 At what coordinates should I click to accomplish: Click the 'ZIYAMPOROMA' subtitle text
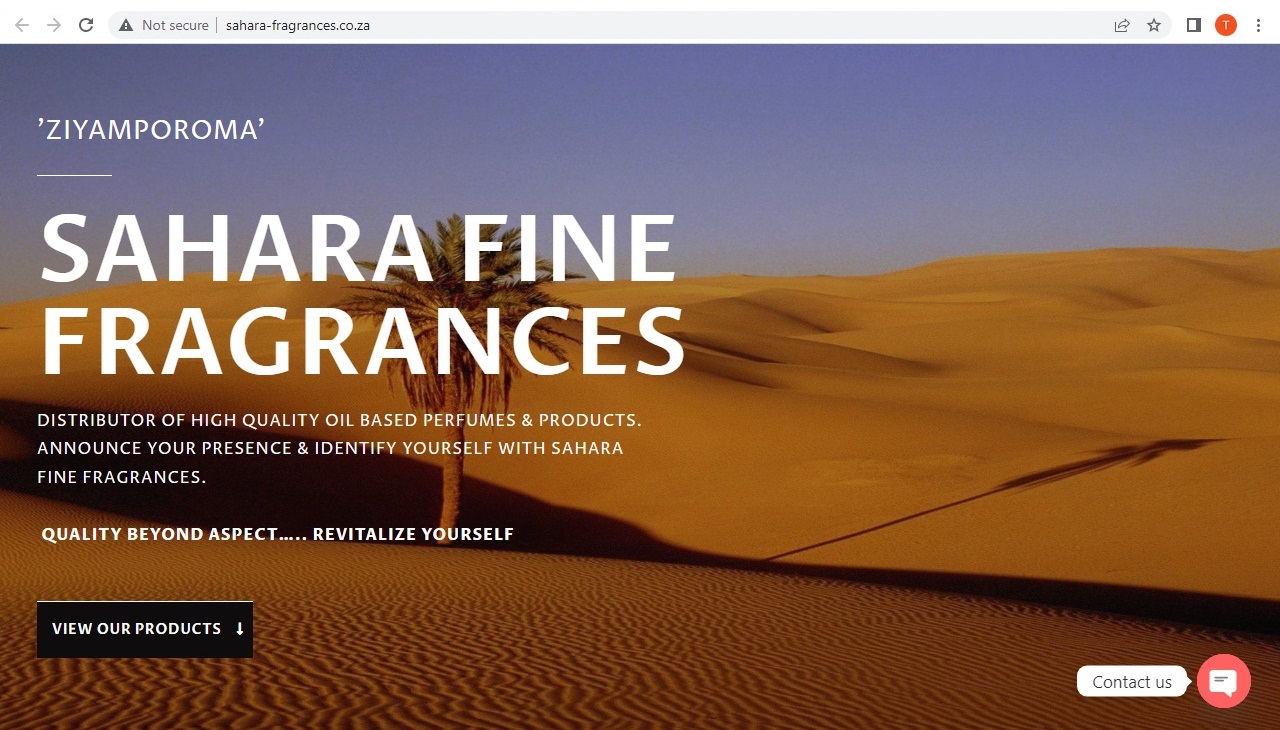tap(151, 129)
